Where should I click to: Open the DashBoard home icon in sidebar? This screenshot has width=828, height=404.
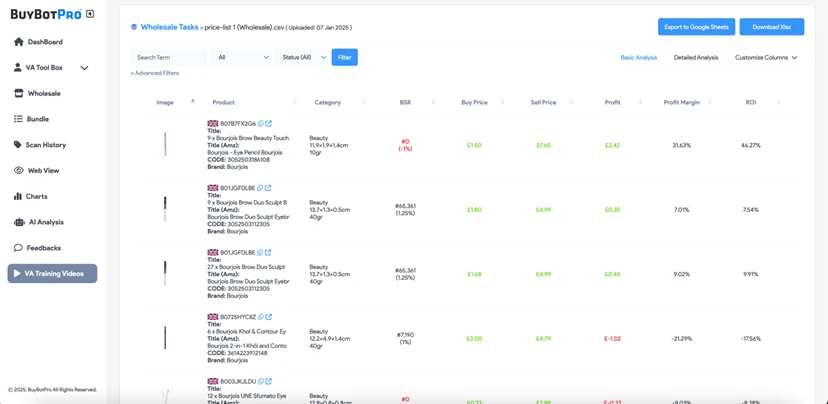click(x=18, y=42)
